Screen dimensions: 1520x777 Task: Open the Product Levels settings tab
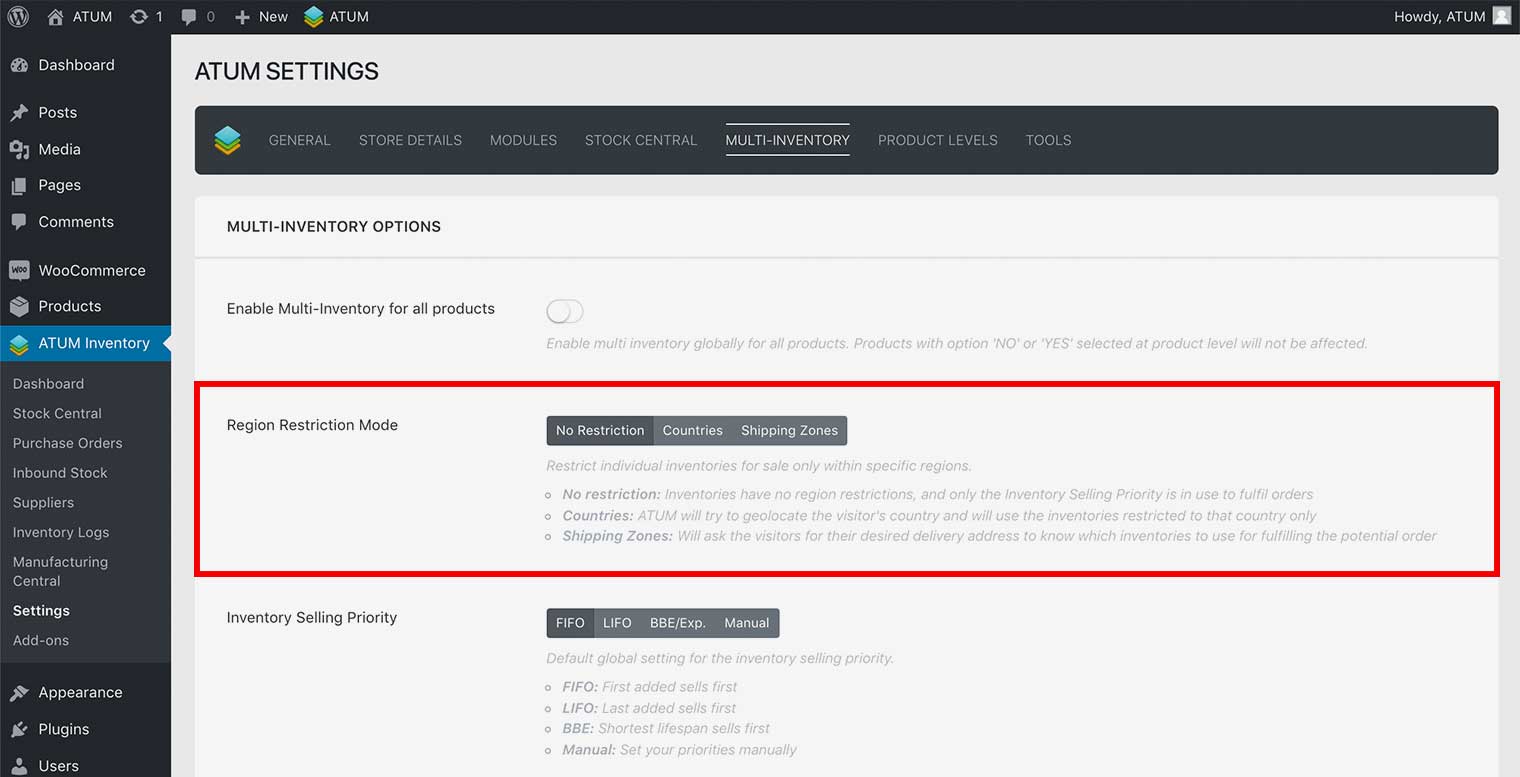pos(937,140)
